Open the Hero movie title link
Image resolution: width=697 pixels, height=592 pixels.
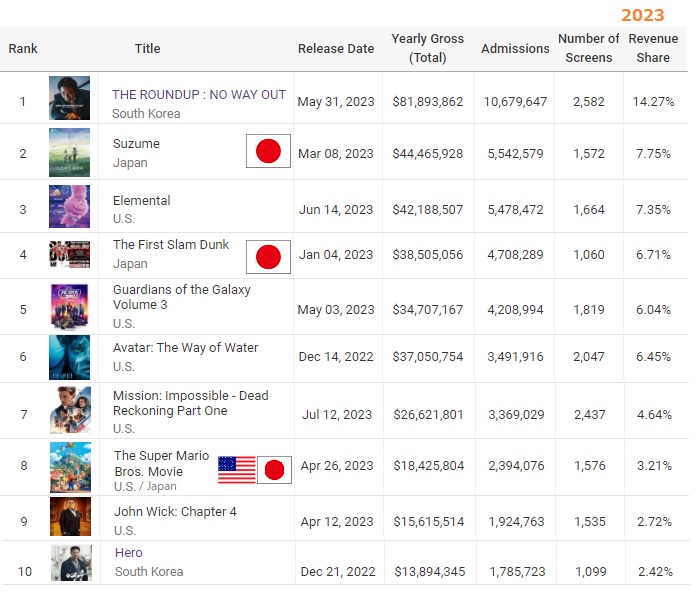click(128, 552)
